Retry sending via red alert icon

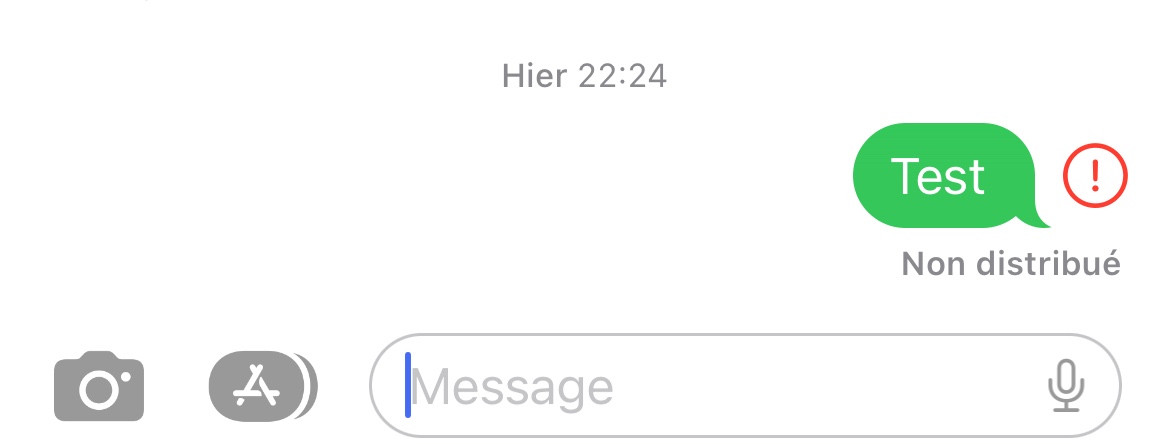[x=1095, y=175]
